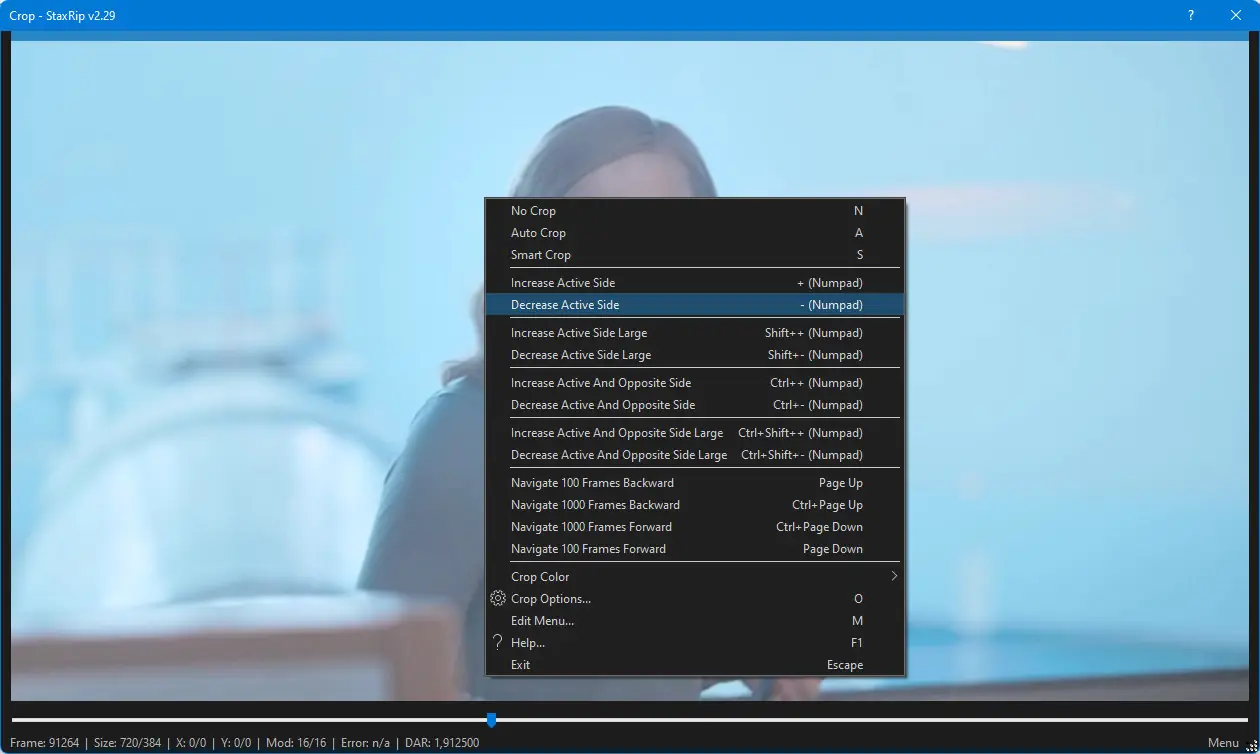Click the Menu link in status bar

click(x=1223, y=743)
